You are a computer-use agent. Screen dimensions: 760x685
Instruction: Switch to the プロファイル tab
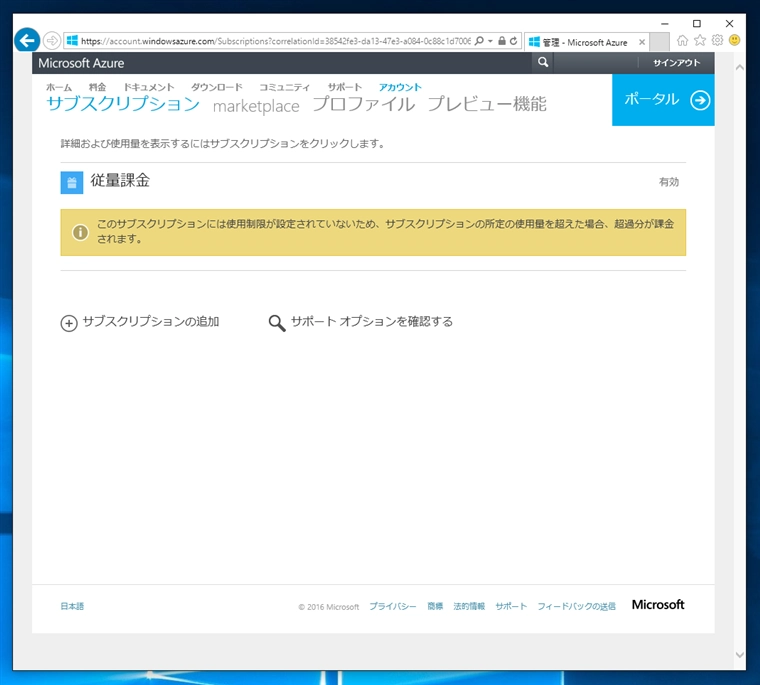tap(364, 104)
